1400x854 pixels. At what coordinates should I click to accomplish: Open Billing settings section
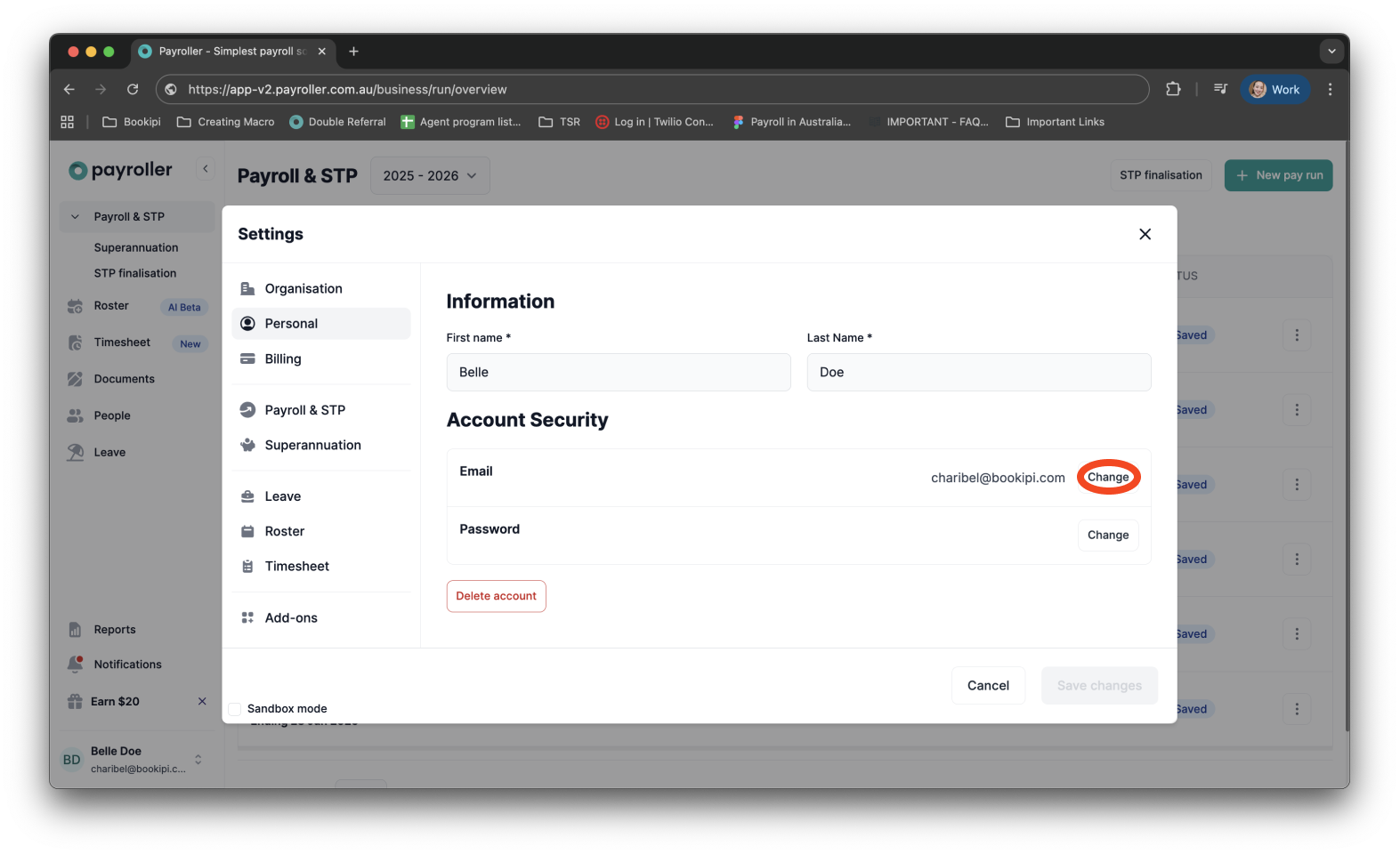[321, 359]
